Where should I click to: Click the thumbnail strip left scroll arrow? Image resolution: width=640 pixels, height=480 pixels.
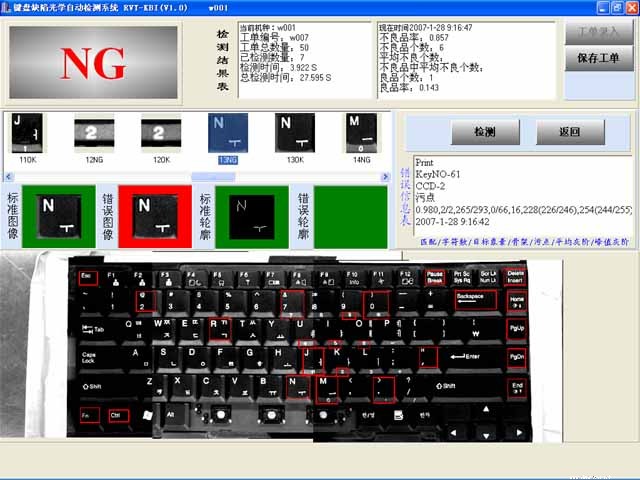9,177
